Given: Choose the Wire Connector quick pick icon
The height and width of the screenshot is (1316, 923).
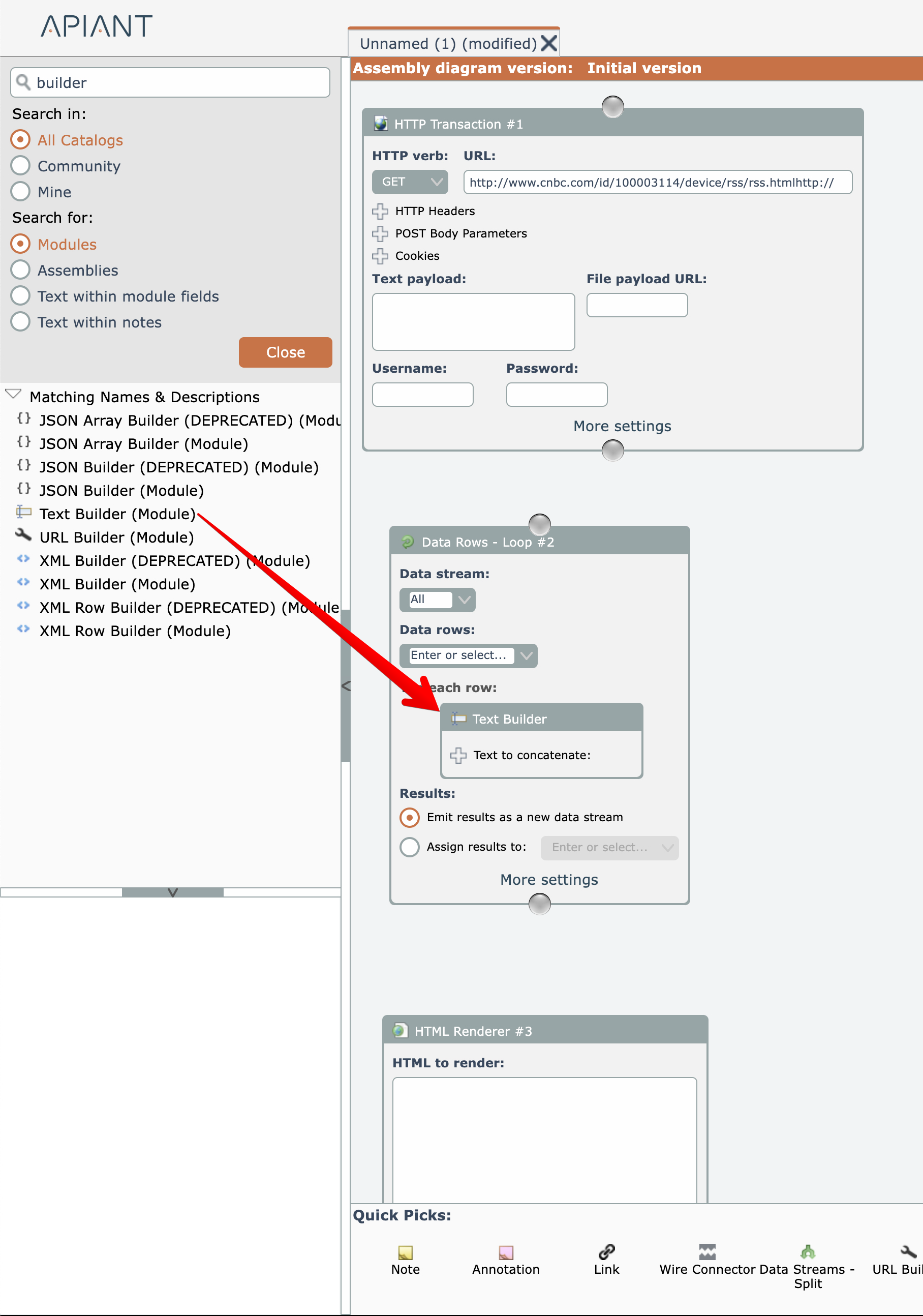Looking at the screenshot, I should [707, 1251].
